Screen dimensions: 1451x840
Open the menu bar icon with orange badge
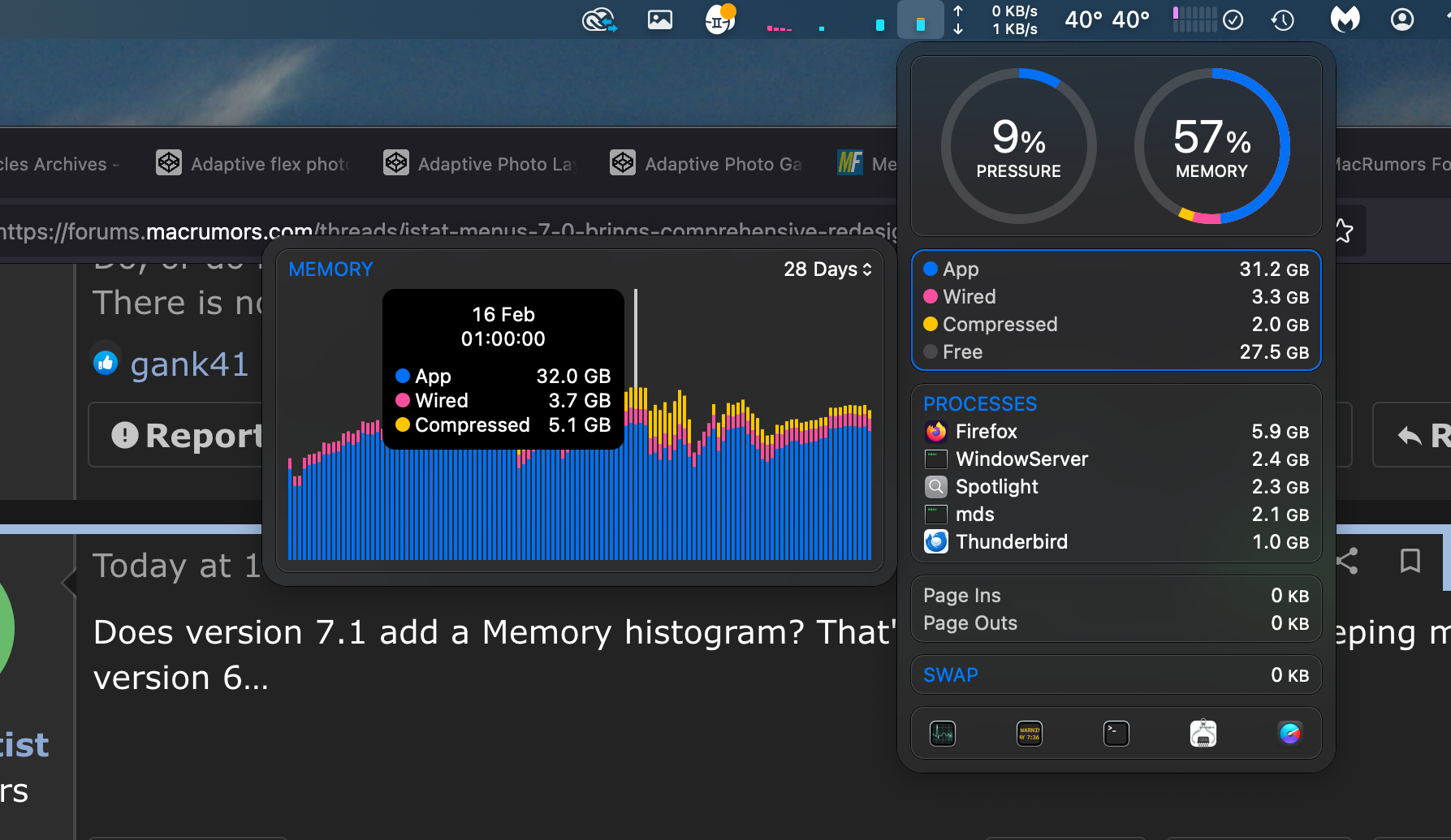[x=720, y=19]
